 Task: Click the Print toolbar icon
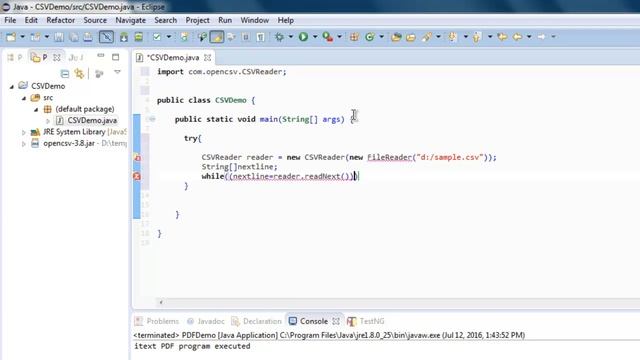[88, 37]
